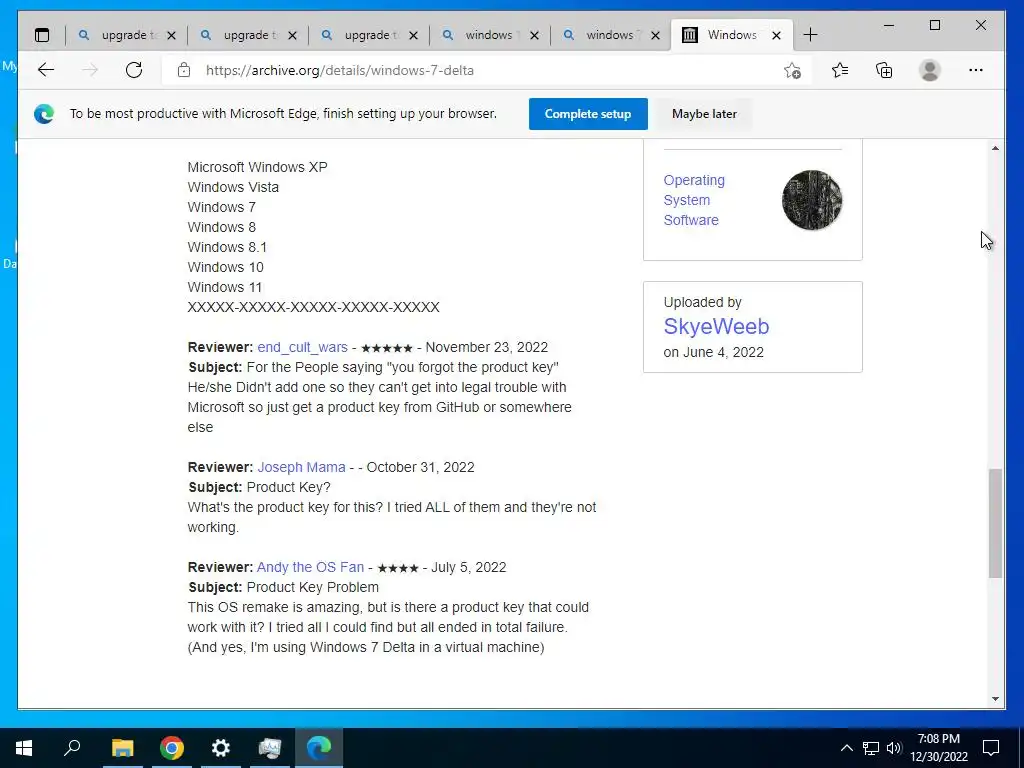Open reviewer Joseph Mama profile

click(301, 467)
